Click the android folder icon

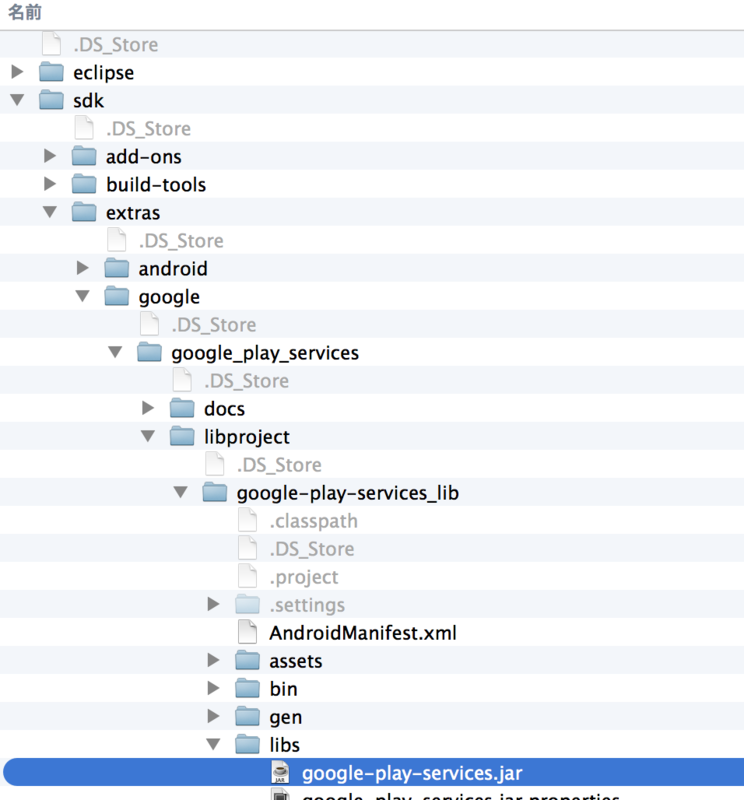pos(117,268)
